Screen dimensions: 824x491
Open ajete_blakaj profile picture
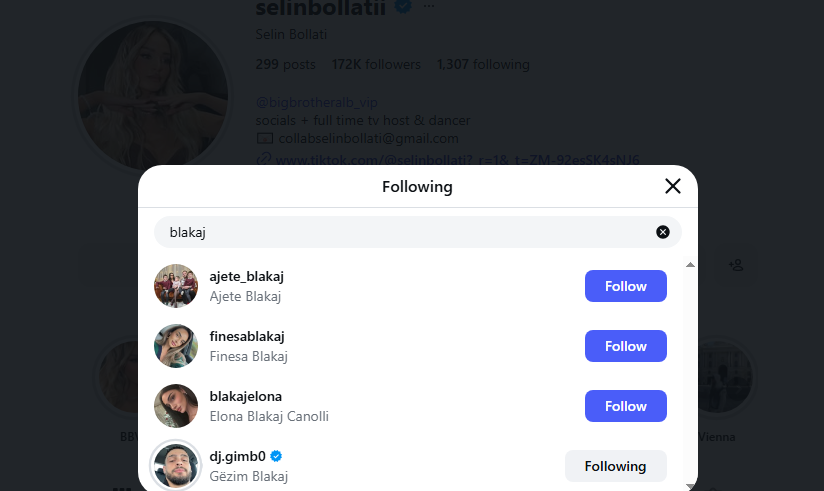pyautogui.click(x=176, y=286)
